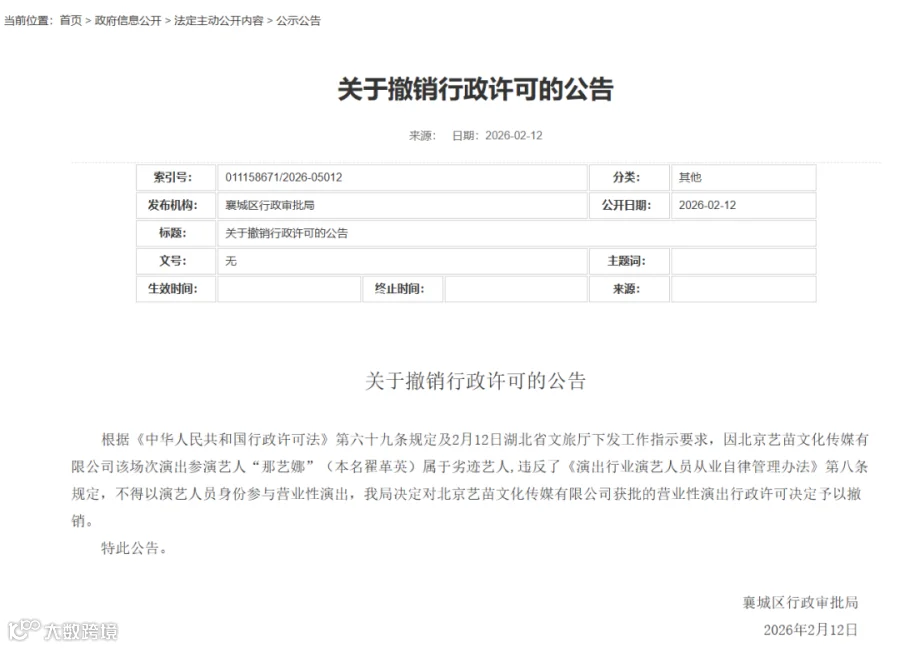This screenshot has width=900, height=648.
Task: Click the empty 主题词 cell
Action: [x=743, y=261]
